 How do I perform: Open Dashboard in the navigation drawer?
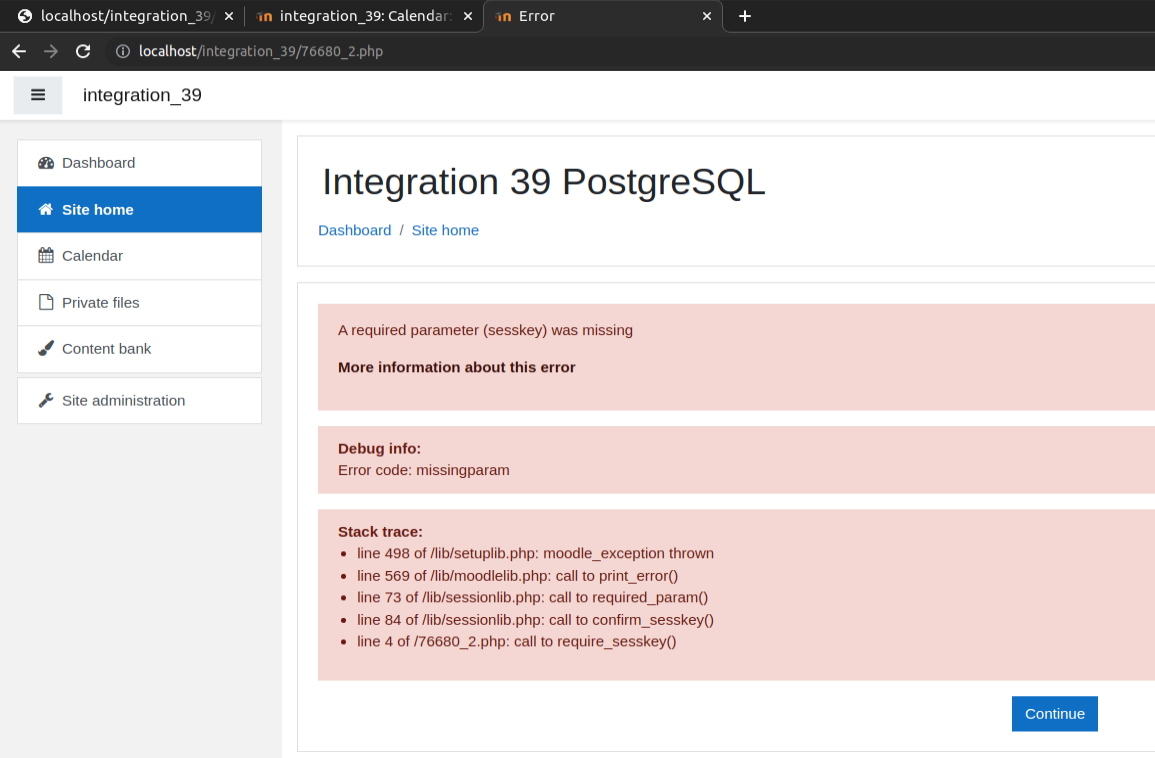139,163
